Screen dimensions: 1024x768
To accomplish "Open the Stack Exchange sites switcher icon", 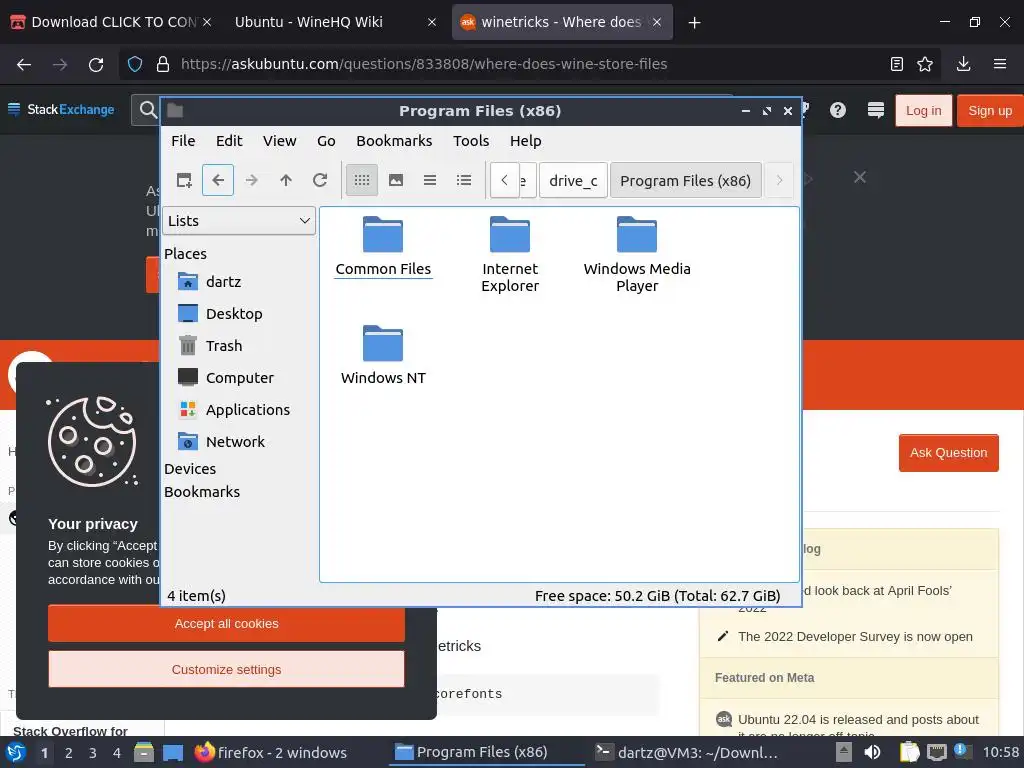I will [876, 110].
